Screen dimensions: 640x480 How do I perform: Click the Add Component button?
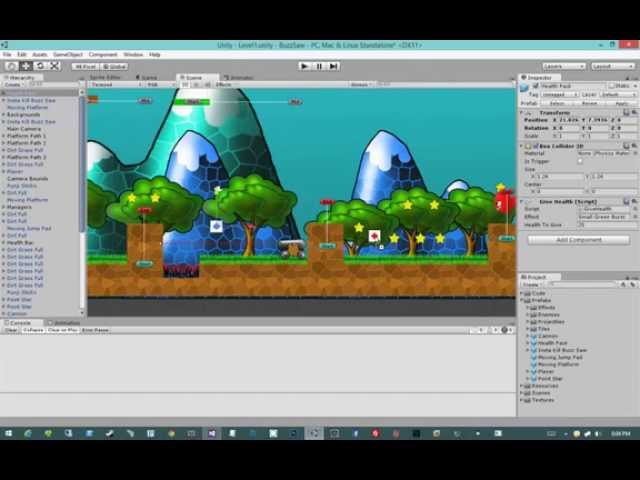click(579, 240)
